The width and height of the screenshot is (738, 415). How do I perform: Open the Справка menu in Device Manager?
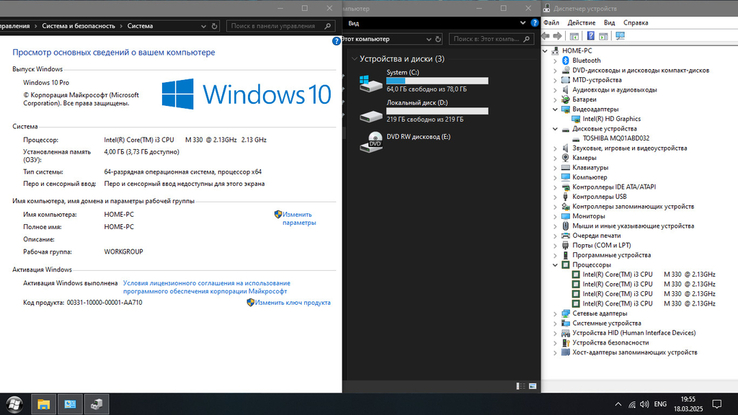pos(635,23)
